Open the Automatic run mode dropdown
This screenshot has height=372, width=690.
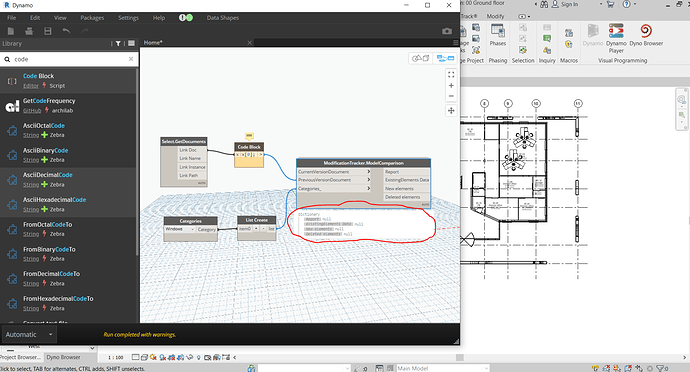[29, 335]
